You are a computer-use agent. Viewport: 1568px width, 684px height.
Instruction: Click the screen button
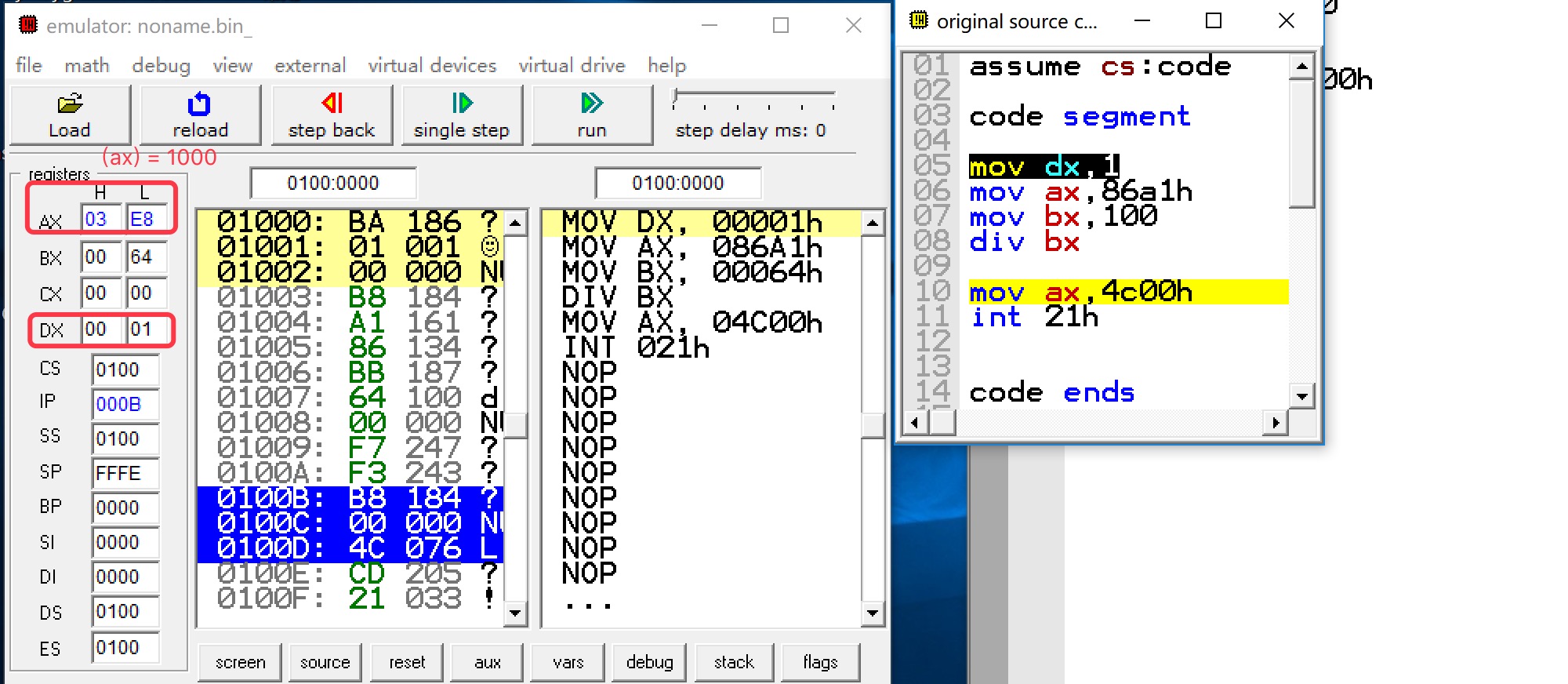click(x=241, y=663)
